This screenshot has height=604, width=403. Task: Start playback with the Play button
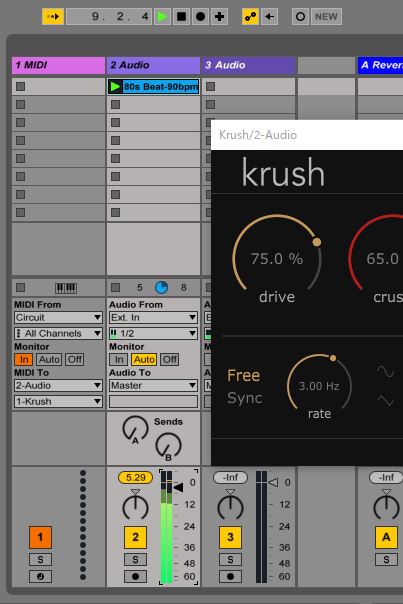point(162,17)
